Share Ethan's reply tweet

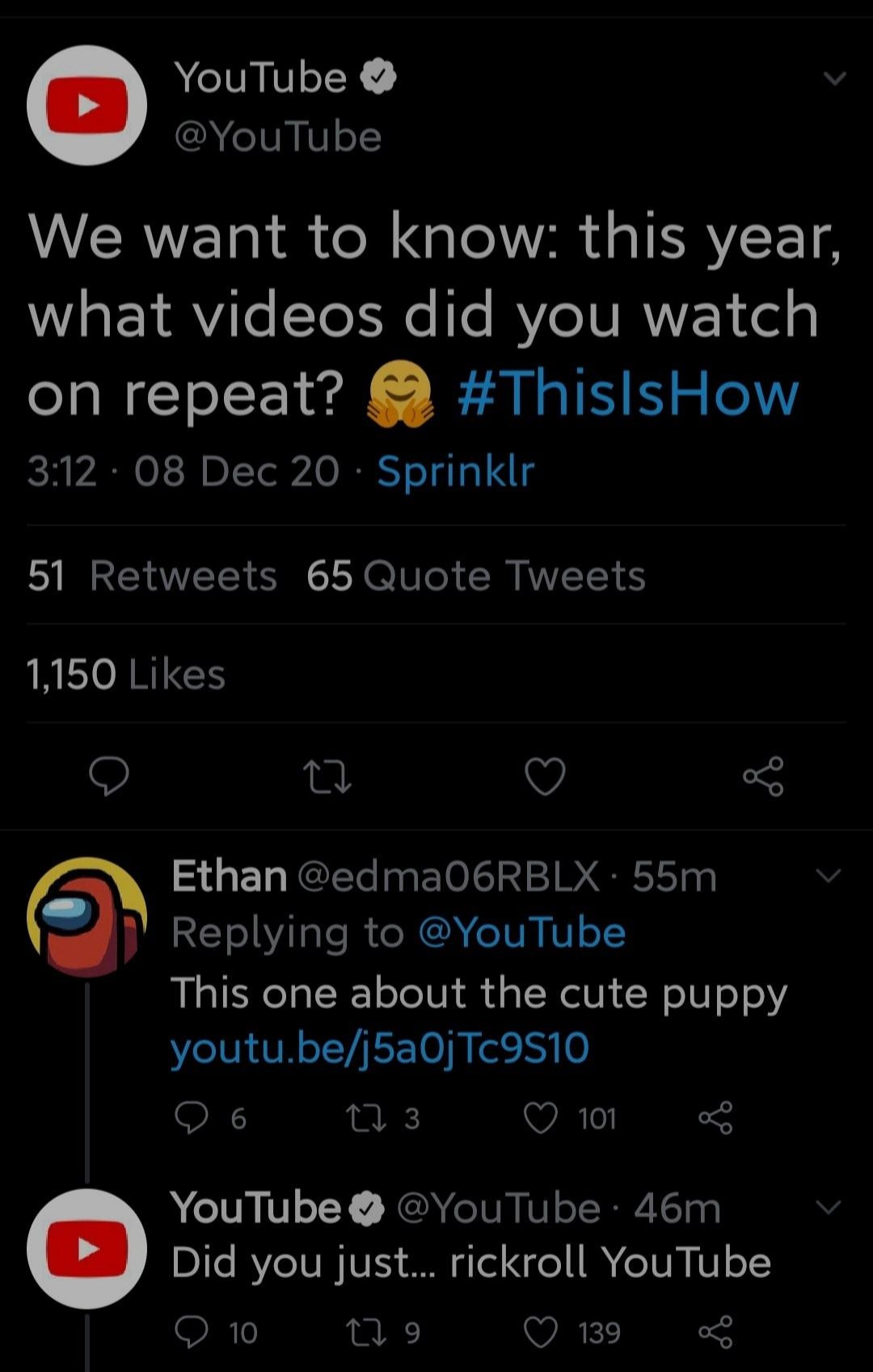point(715,1118)
